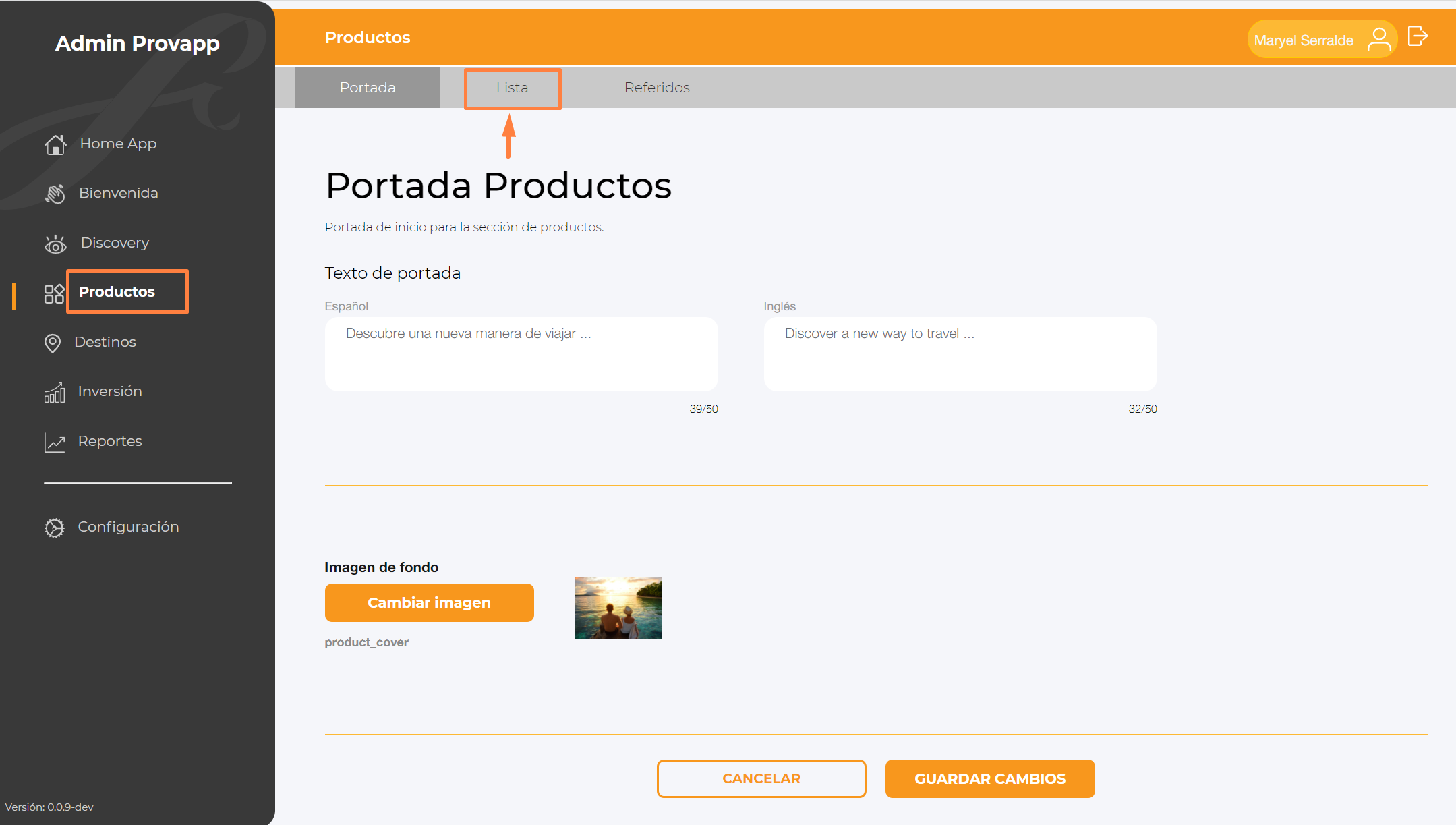1456x825 pixels.
Task: Click the user profile avatar icon
Action: pyautogui.click(x=1378, y=39)
